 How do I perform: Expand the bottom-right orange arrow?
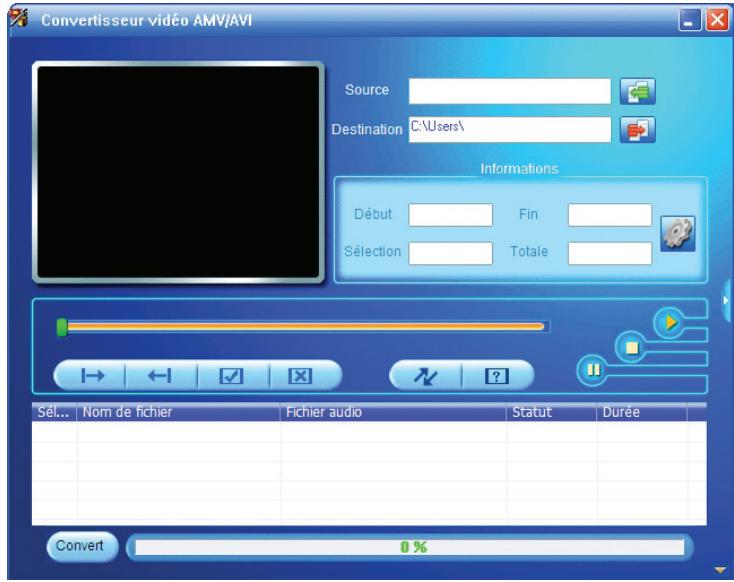(719, 570)
